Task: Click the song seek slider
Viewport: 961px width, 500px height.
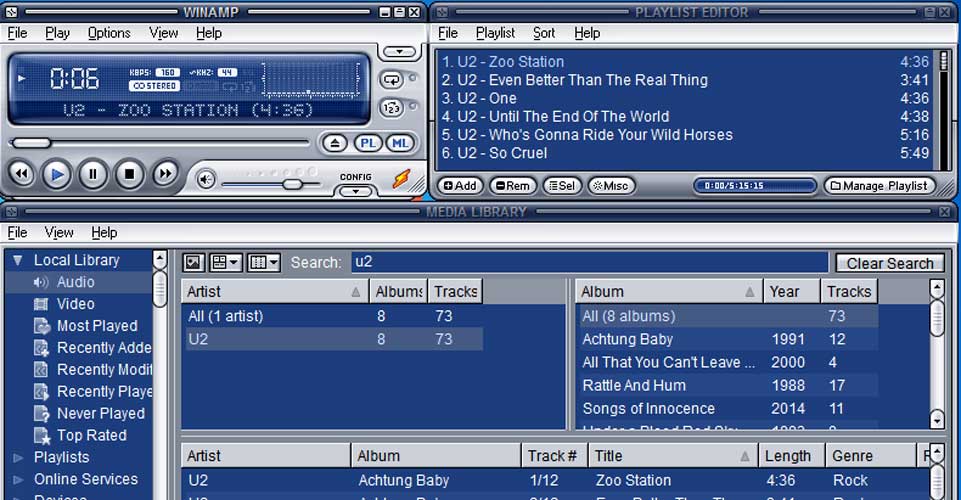Action: [x=161, y=143]
